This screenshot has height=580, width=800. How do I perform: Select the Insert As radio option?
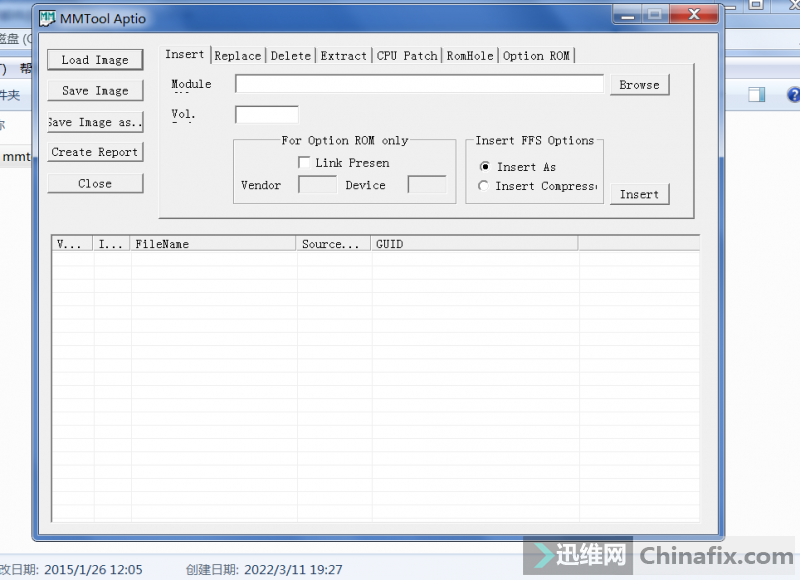click(x=484, y=166)
